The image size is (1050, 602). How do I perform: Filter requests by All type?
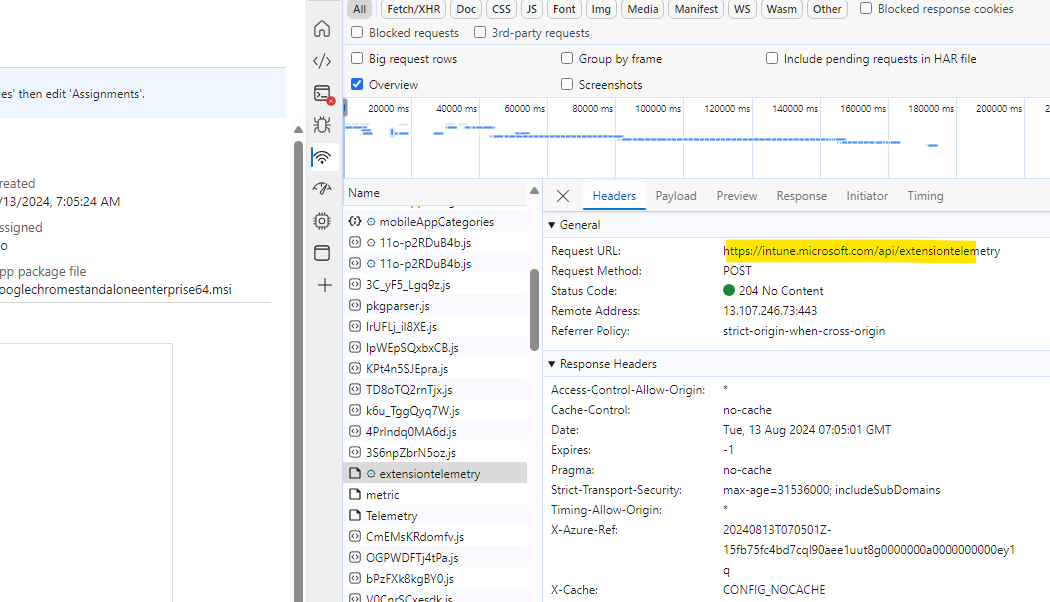(x=360, y=9)
